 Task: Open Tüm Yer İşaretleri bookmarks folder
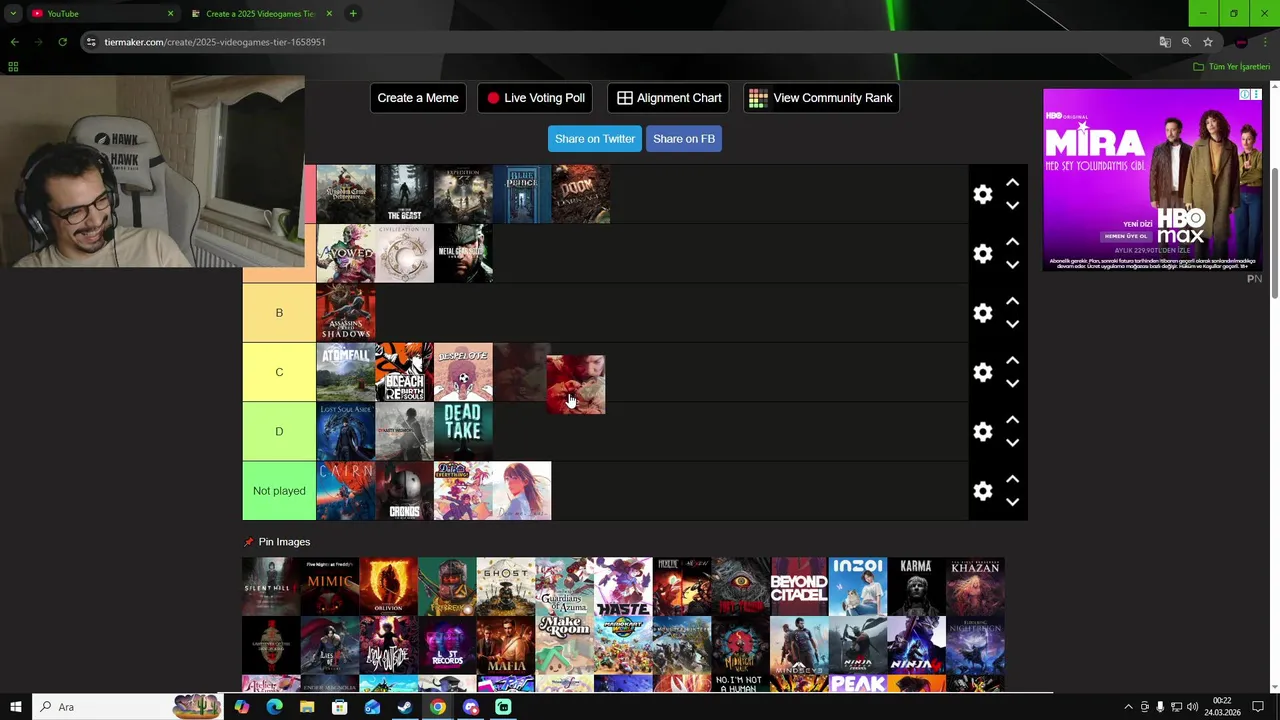1232,67
